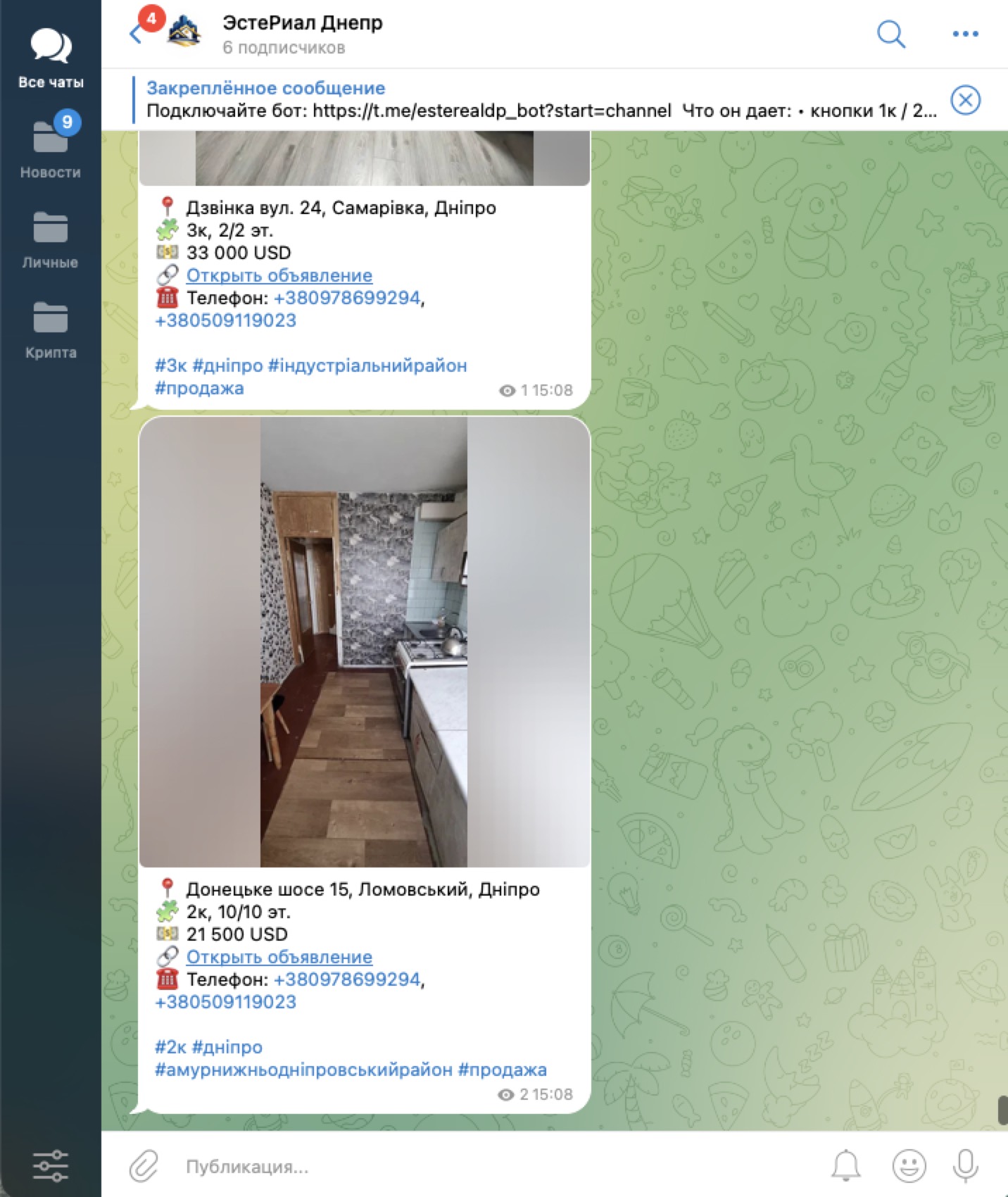Open the ЭстеРиал Днепр channel avatar
1008x1197 pixels.
[184, 31]
